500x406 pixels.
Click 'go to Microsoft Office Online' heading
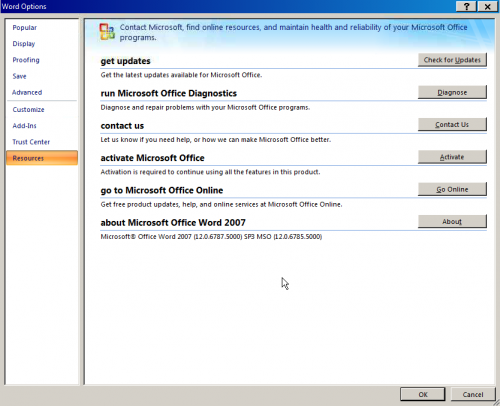tap(162, 190)
